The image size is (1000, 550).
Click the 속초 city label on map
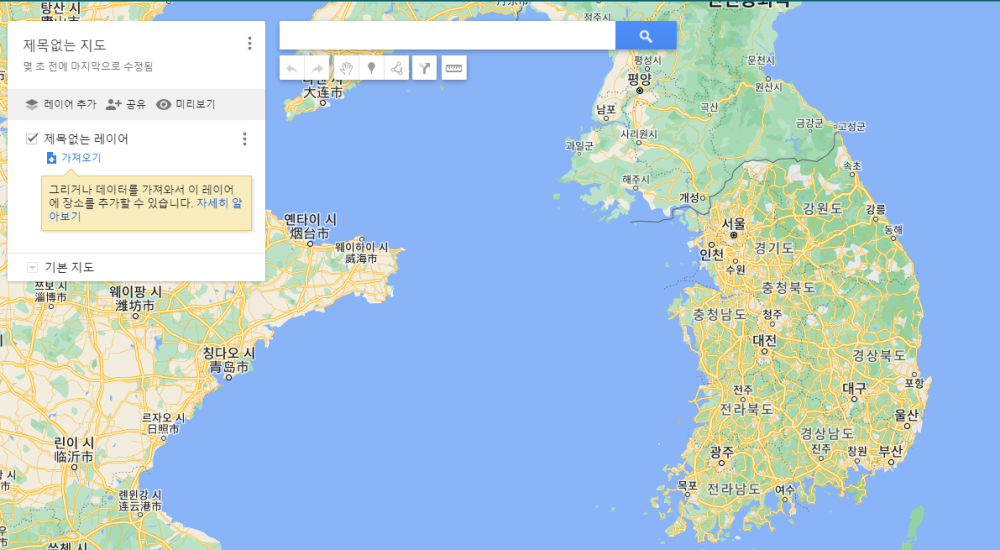(852, 165)
